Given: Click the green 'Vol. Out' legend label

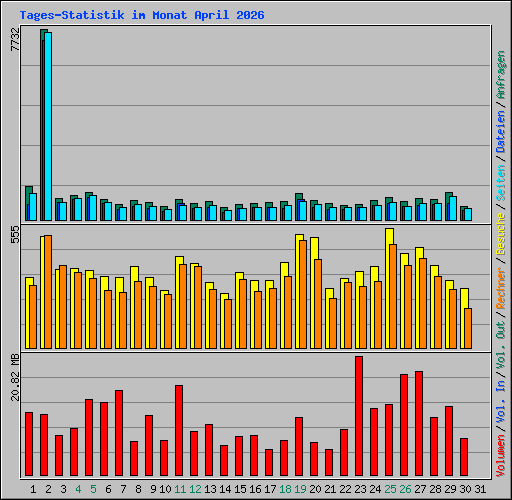Looking at the screenshot, I should click(501, 345).
